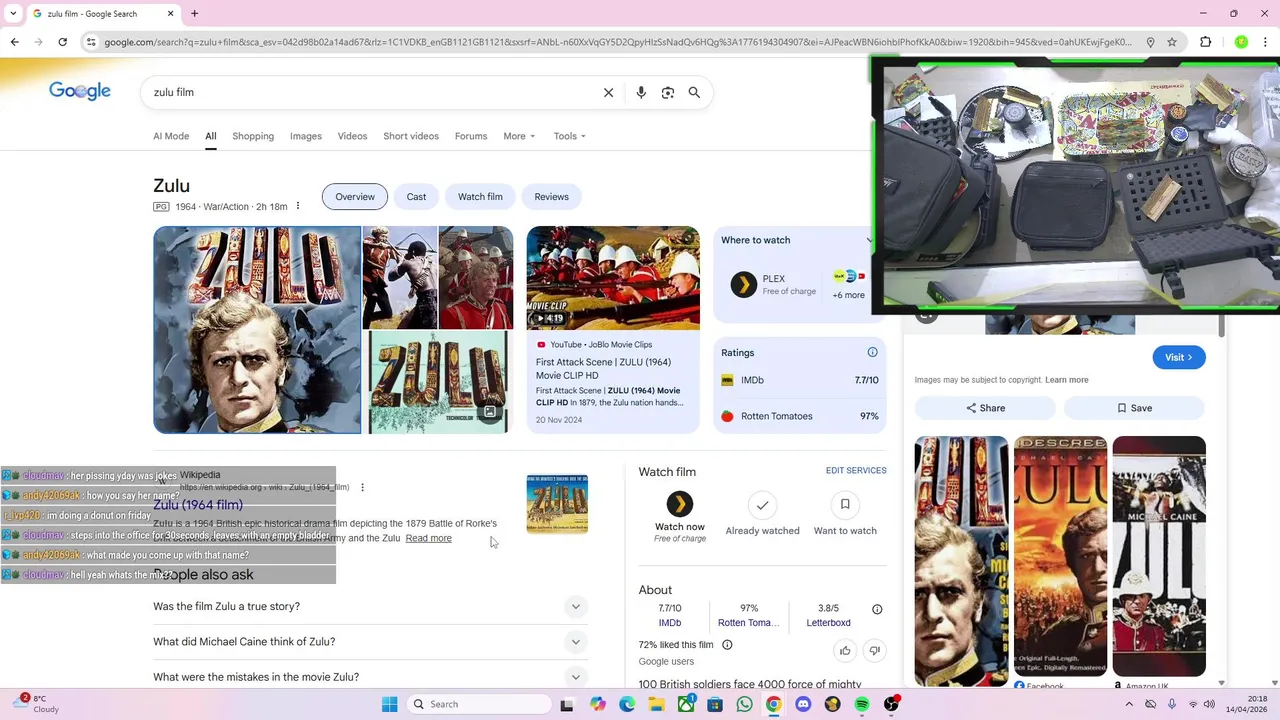1280x720 pixels.
Task: Show hidden system tray icons chevron
Action: [x=1129, y=704]
